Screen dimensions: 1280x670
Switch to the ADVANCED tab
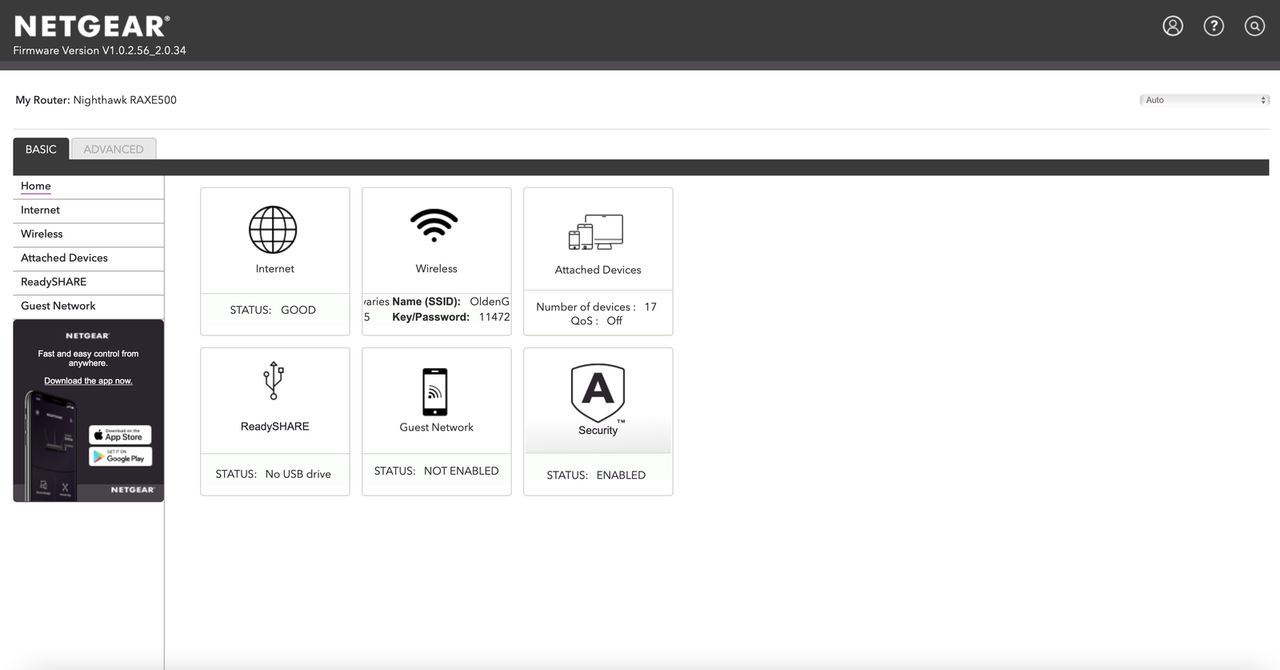[113, 149]
